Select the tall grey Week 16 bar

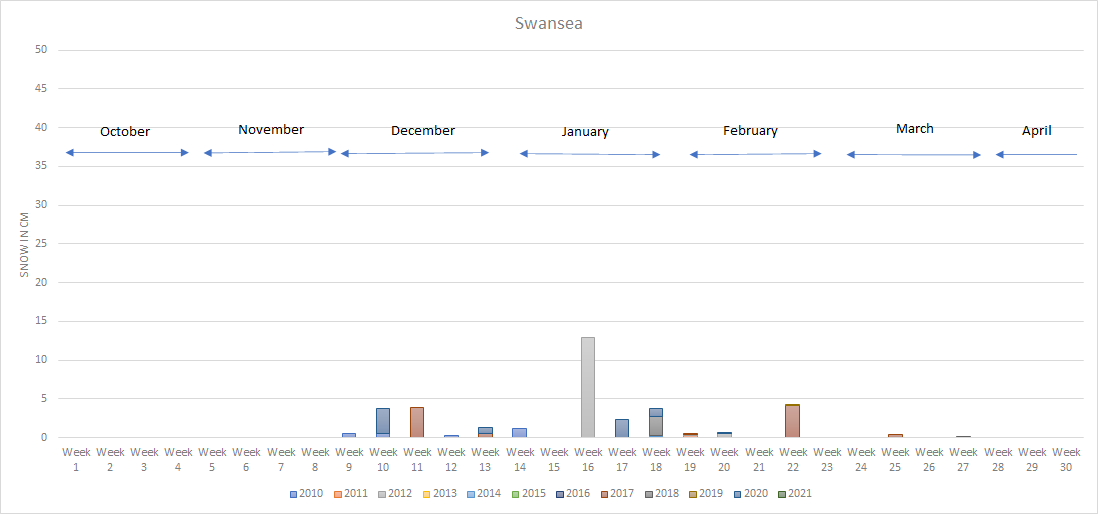pos(588,387)
